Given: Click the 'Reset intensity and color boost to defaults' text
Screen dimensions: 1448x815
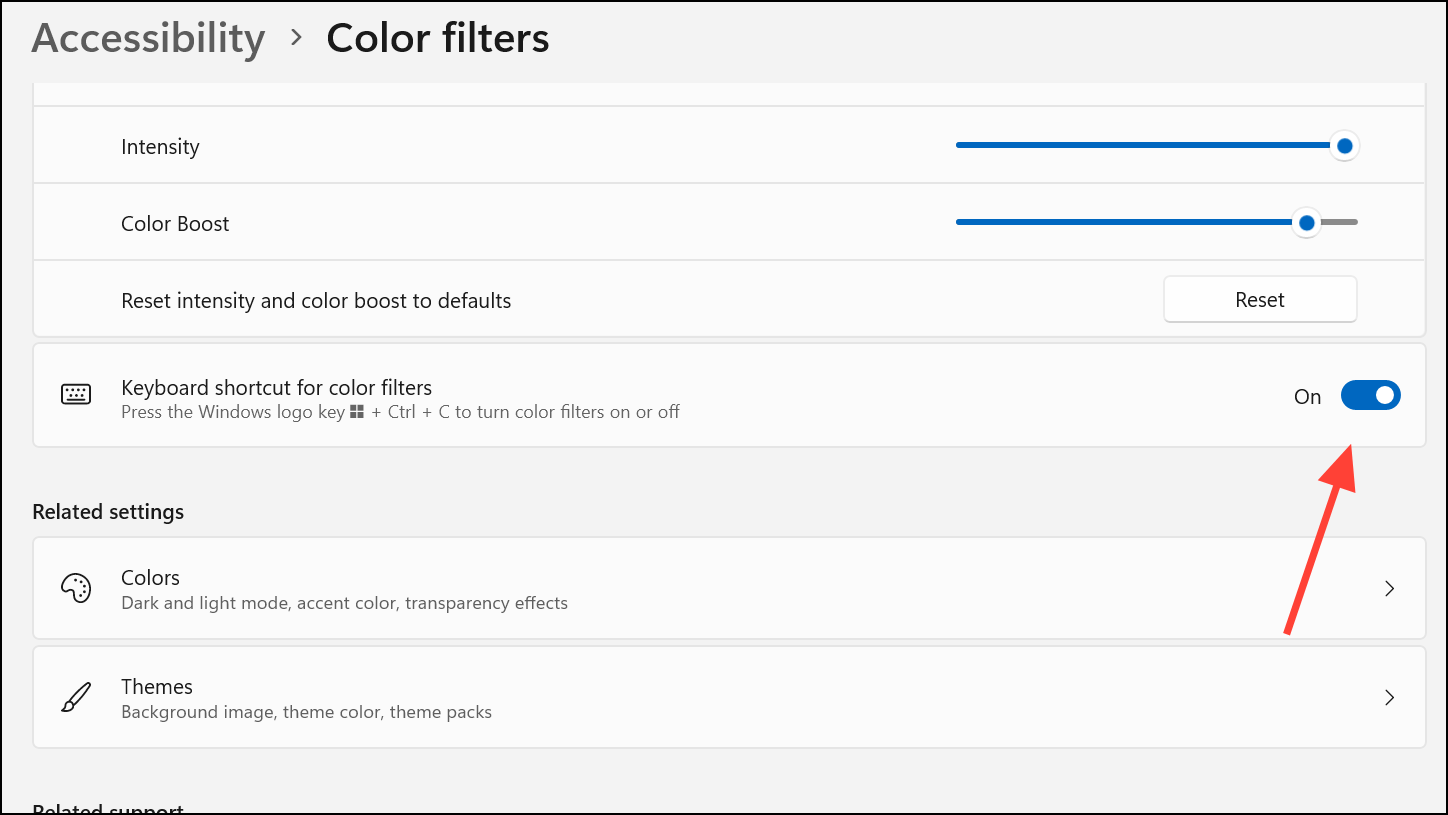Looking at the screenshot, I should 316,301.
